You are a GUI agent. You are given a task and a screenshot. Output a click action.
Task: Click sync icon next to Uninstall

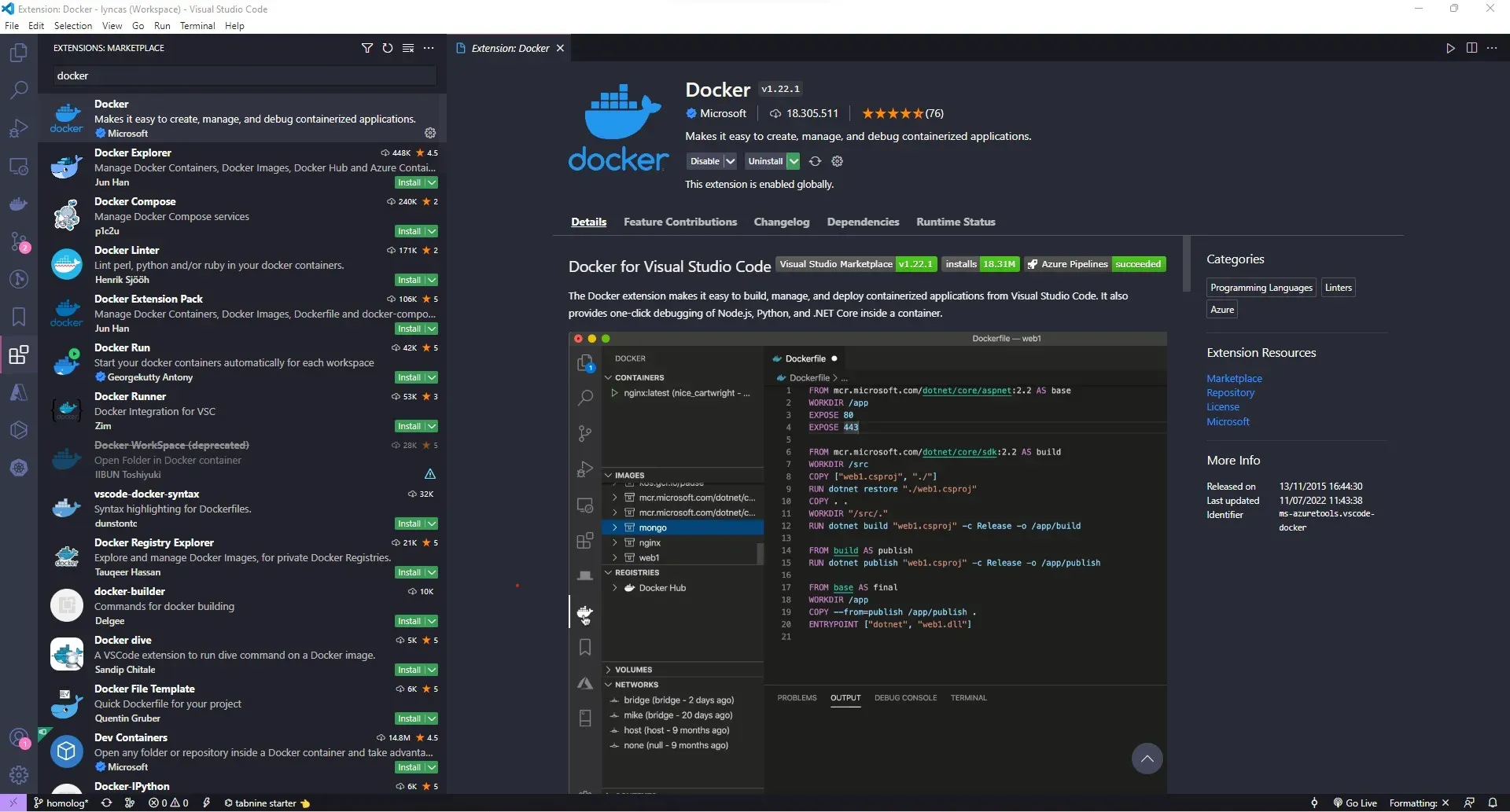pos(816,161)
